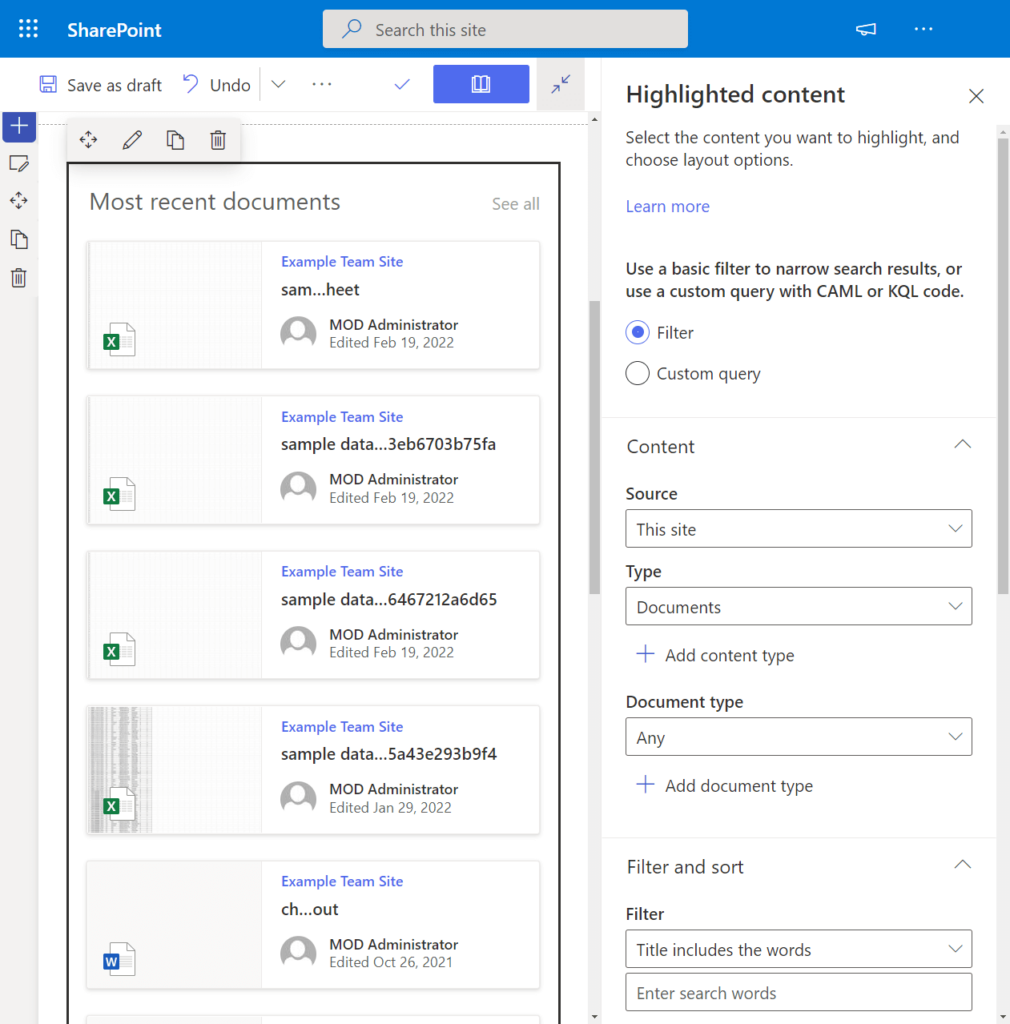This screenshot has width=1010, height=1024.
Task: Open the SharePoint app launcher grid
Action: pos(28,29)
